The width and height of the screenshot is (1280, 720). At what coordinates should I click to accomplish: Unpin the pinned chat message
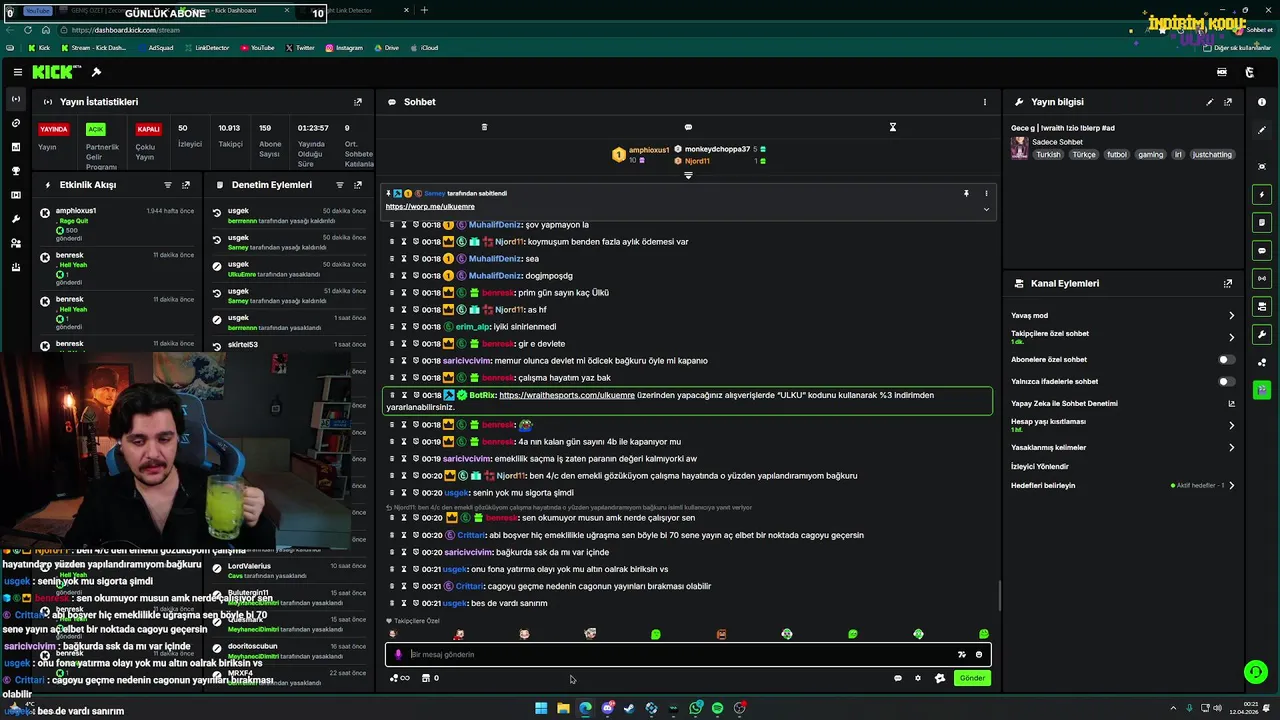tap(966, 193)
